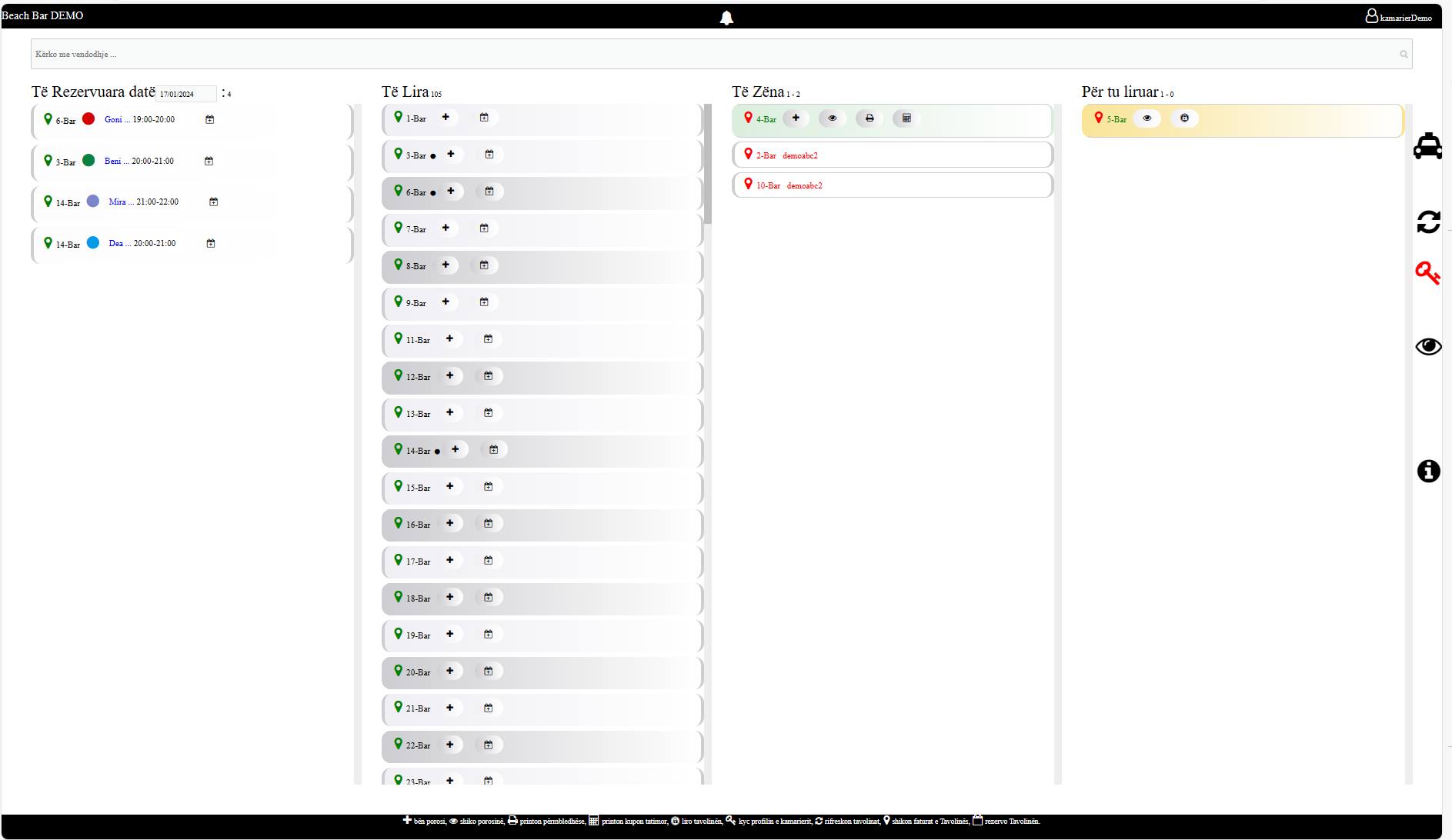1452x840 pixels.
Task: Click demoabc2 on the 10-Bar row
Action: tap(804, 185)
